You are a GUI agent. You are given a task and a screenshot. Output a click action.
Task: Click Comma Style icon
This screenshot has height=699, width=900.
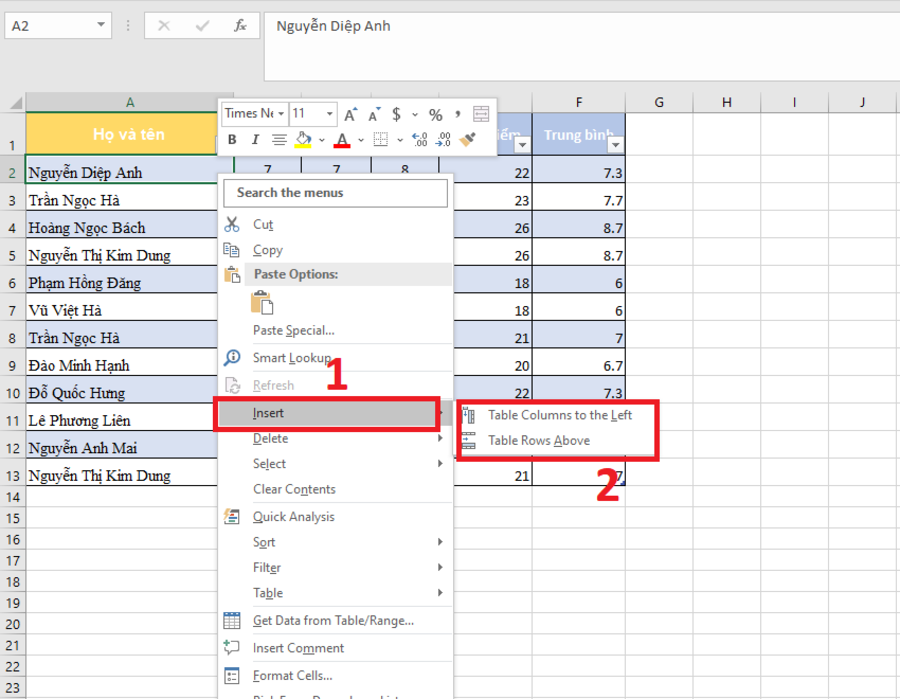(x=457, y=114)
